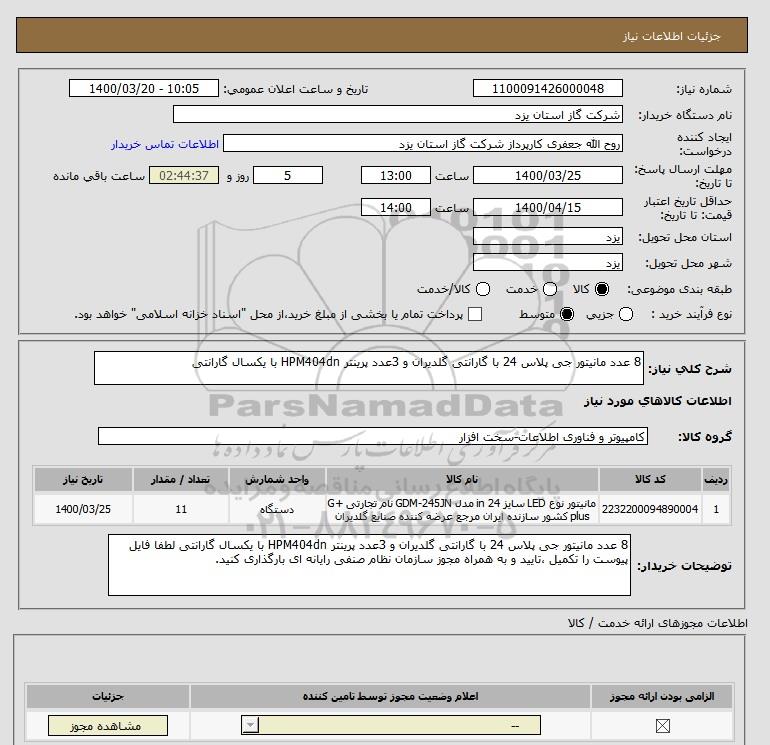
Task: Open buyer contact info link اطلاعات تماس خریدار
Action: click(165, 144)
